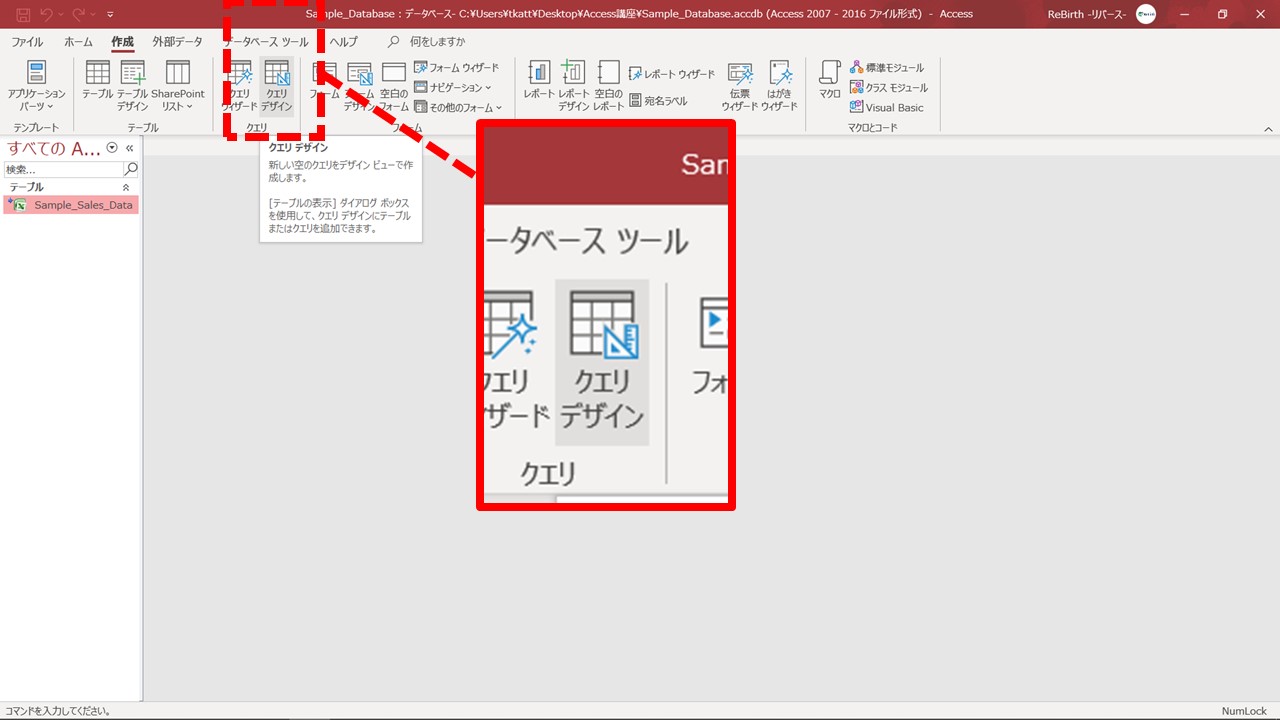Launch the はがきウィザード
Viewport: 1280px width, 720px height.
click(x=779, y=84)
